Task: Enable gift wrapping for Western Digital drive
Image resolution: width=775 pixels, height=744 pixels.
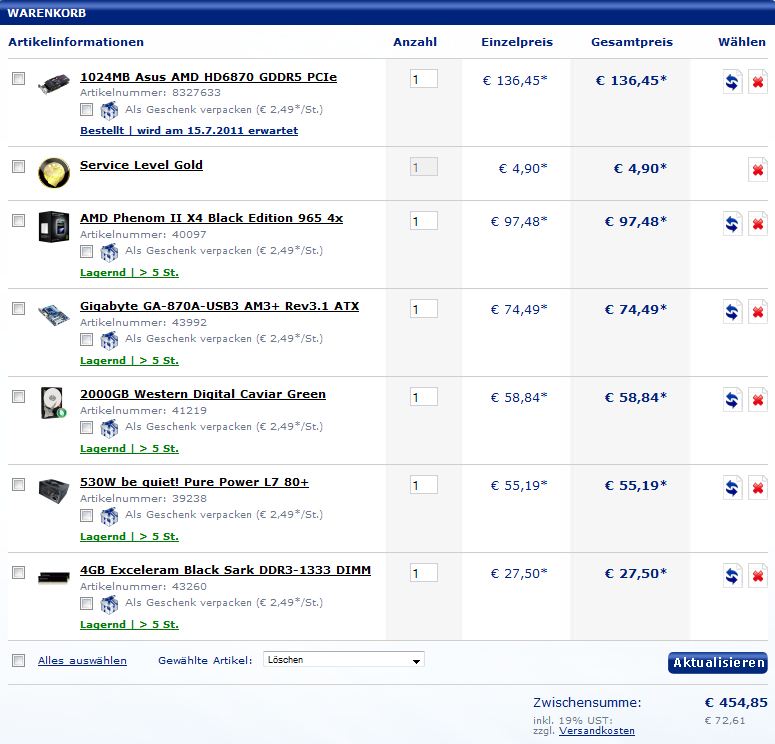Action: click(x=87, y=427)
